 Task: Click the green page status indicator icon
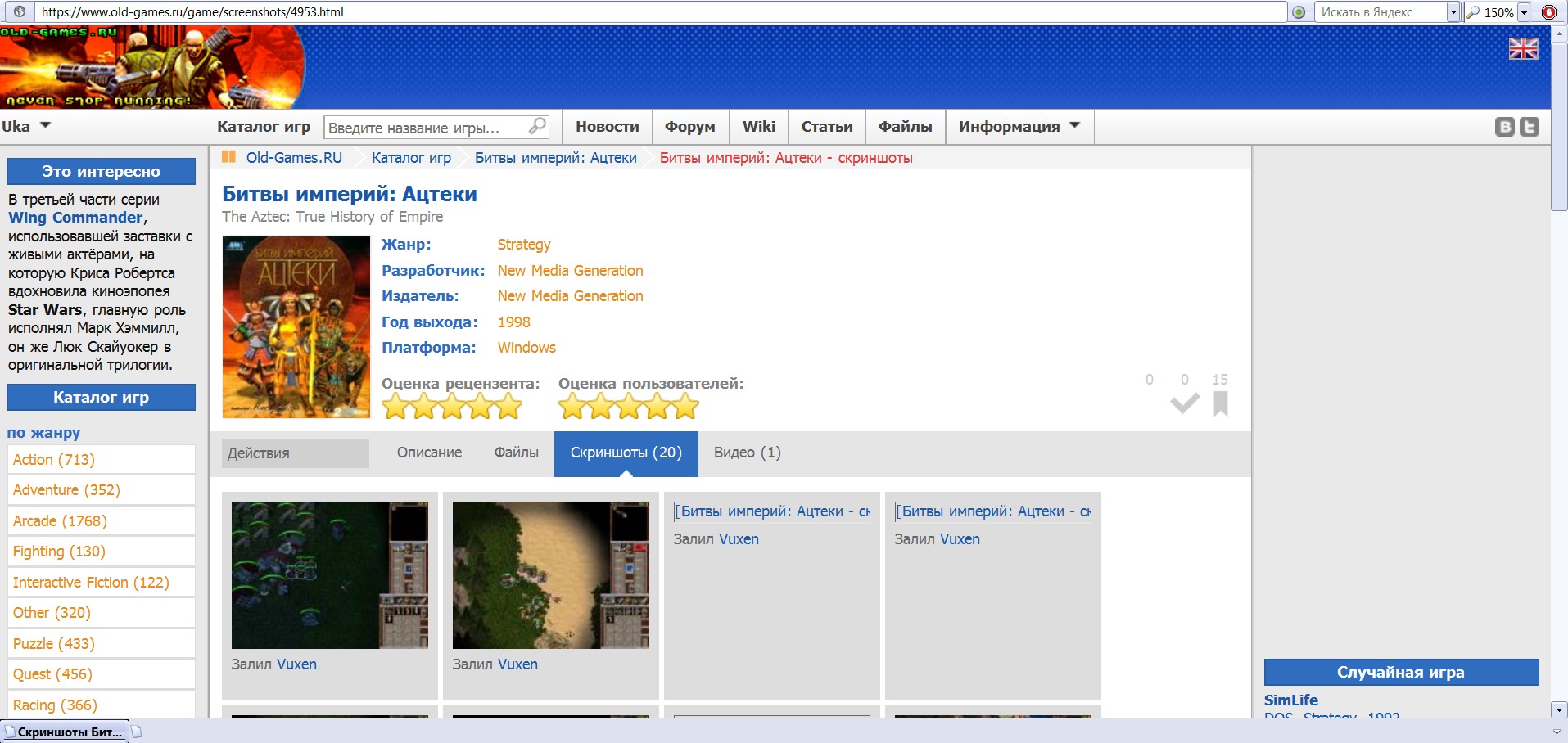(1299, 12)
